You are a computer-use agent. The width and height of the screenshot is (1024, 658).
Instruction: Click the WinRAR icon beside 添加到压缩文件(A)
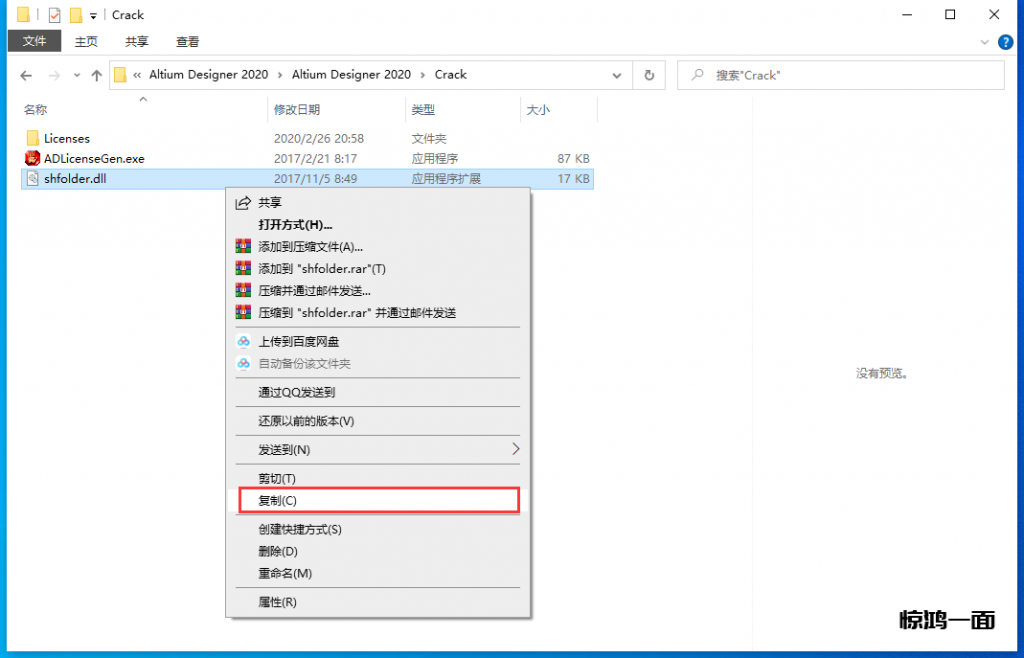(x=243, y=247)
